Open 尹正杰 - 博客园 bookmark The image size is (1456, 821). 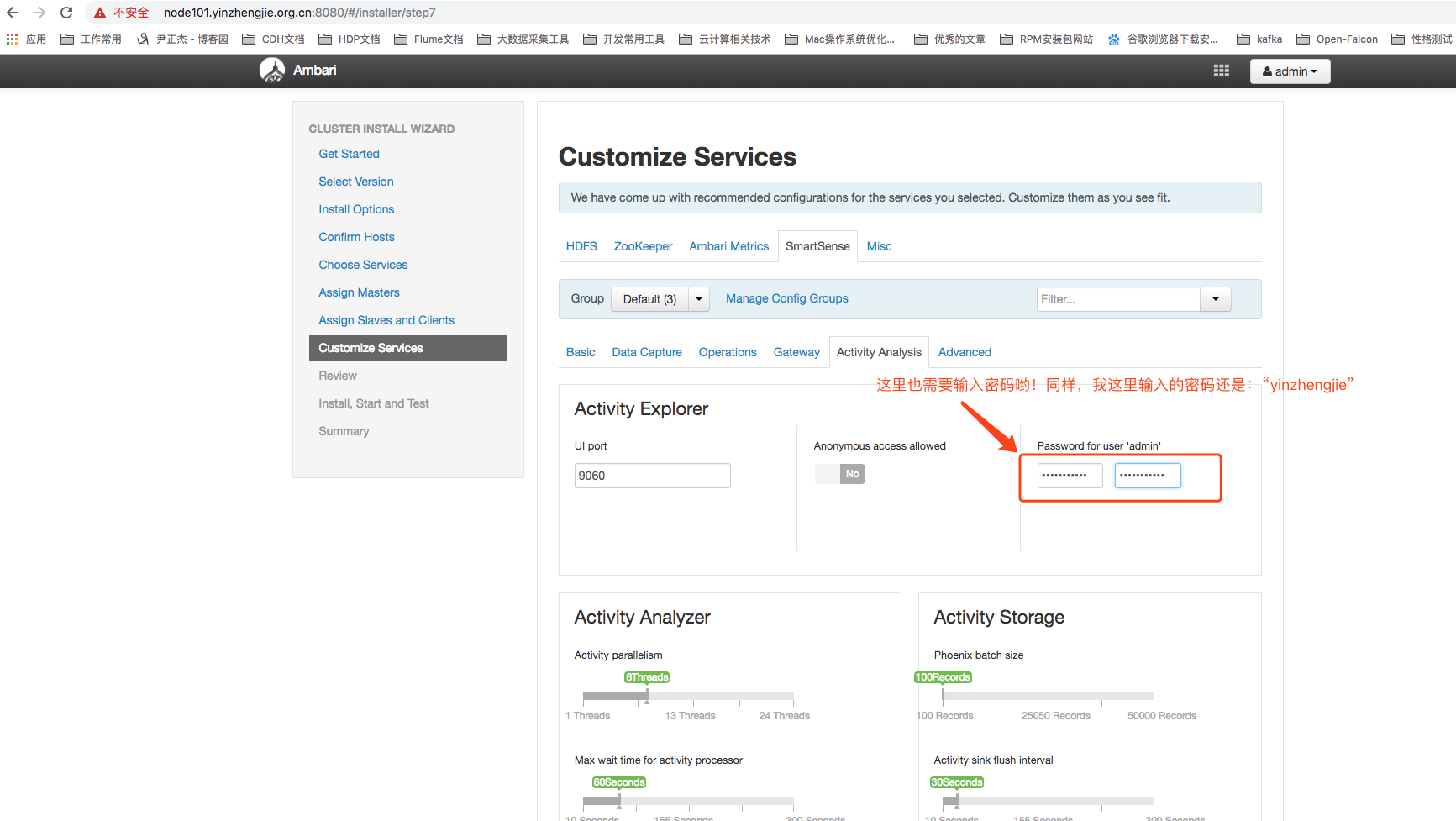pos(182,39)
